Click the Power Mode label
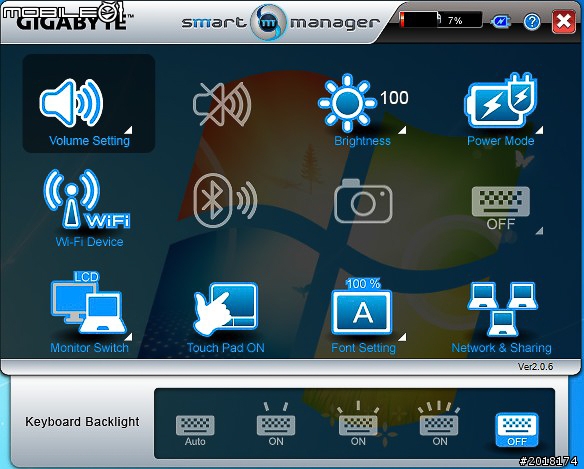 coord(501,141)
